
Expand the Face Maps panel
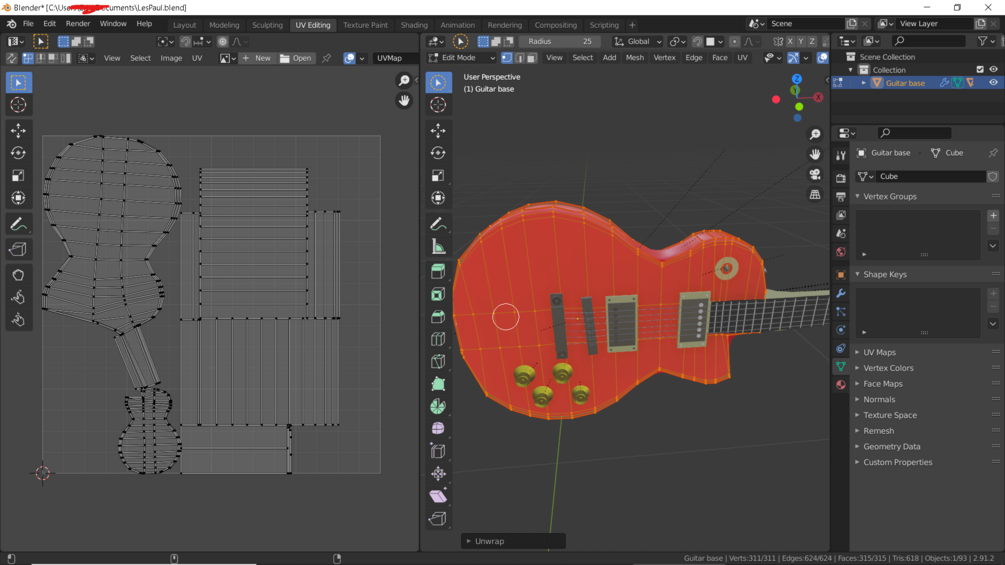coord(883,384)
